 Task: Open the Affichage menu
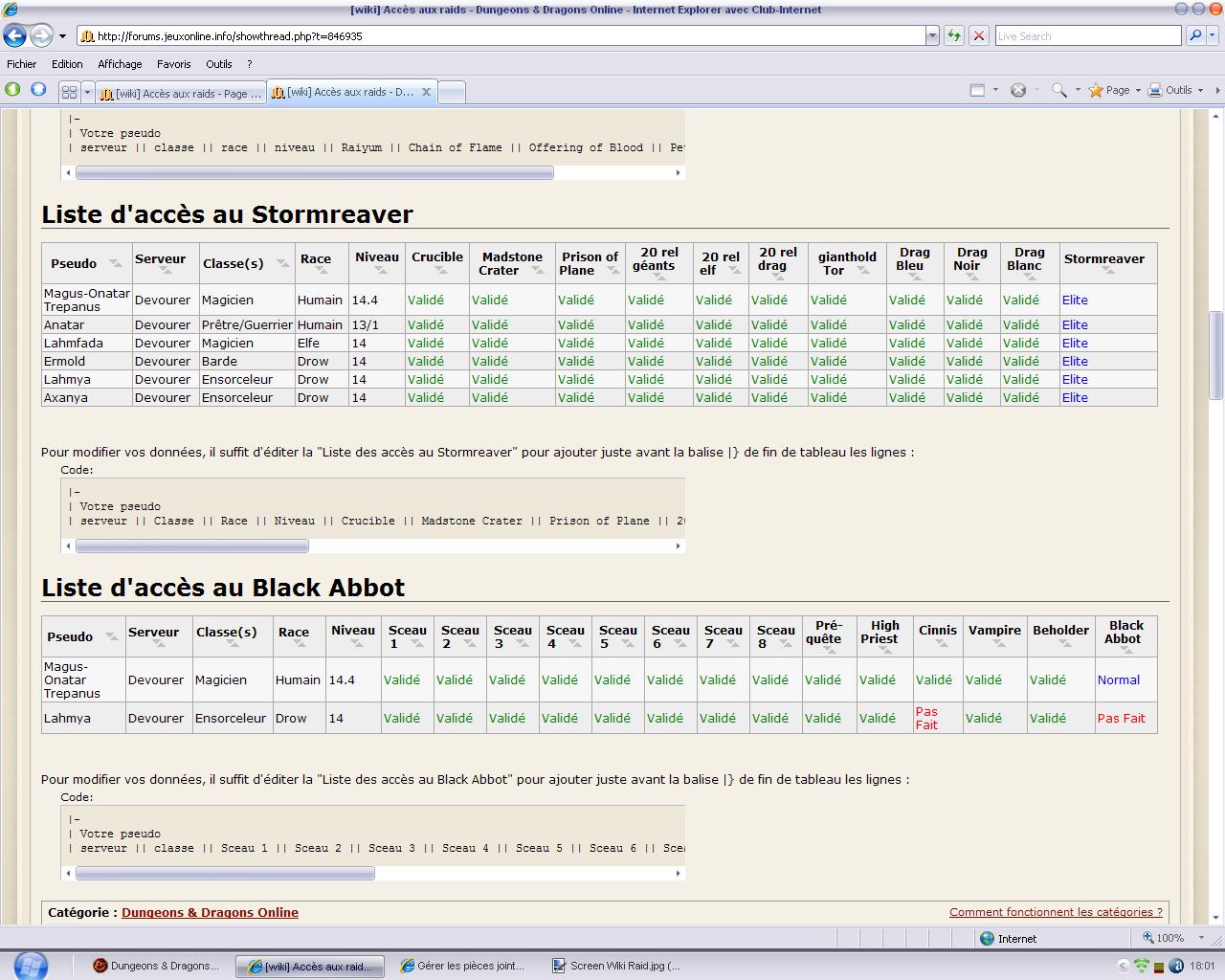tap(120, 64)
